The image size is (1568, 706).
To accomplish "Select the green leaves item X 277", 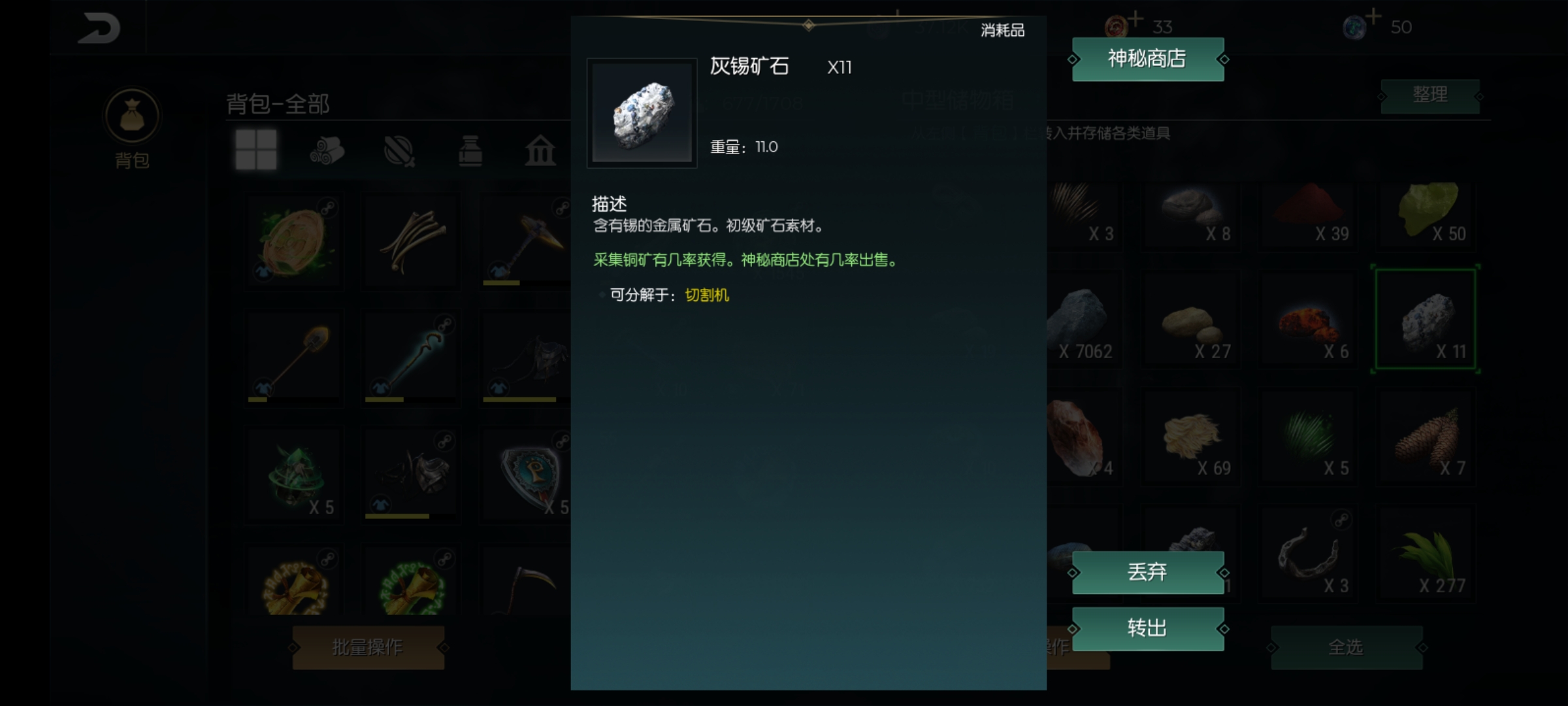I will pyautogui.click(x=1426, y=554).
